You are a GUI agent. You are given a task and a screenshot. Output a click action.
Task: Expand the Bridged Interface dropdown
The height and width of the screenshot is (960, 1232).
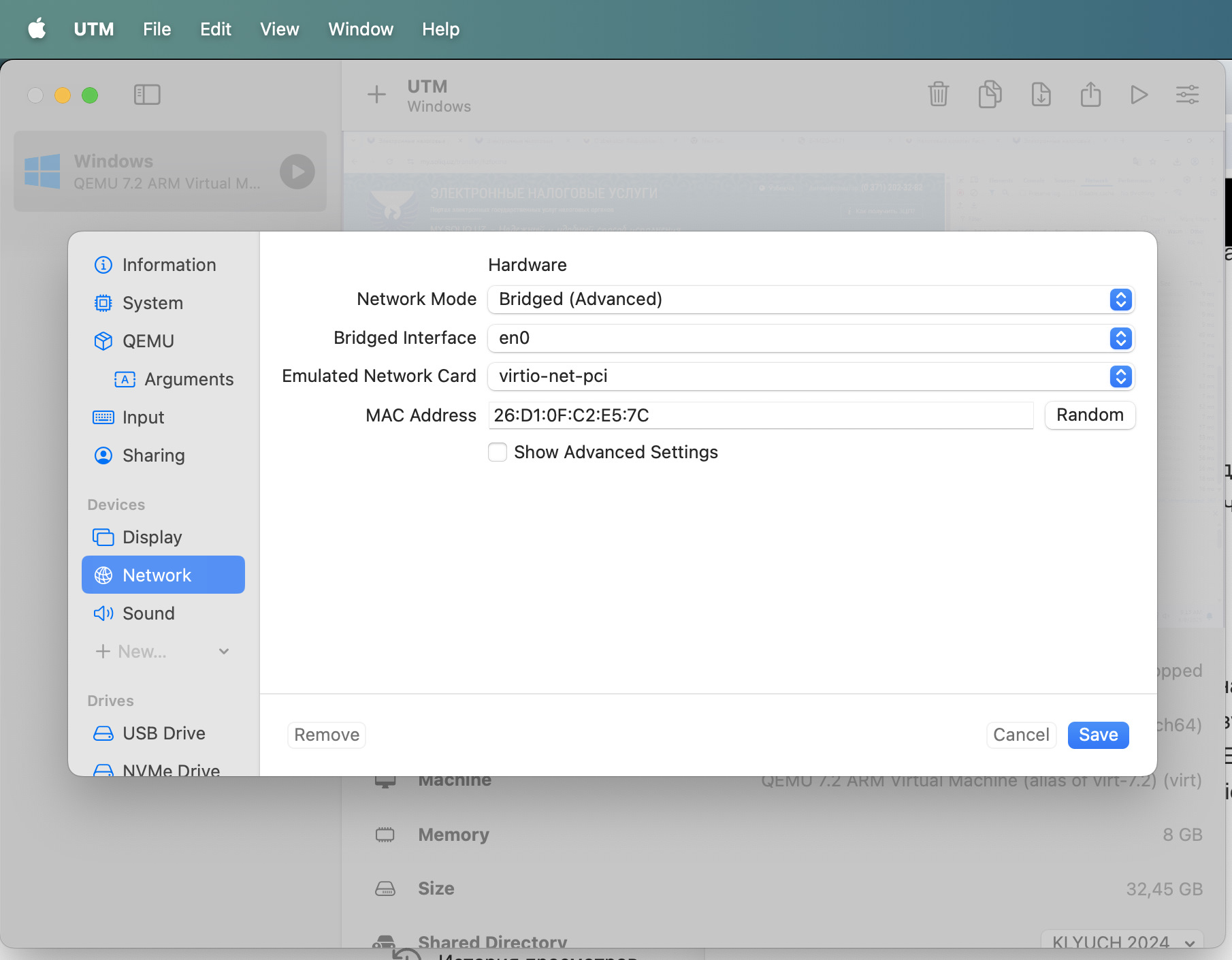(810, 338)
